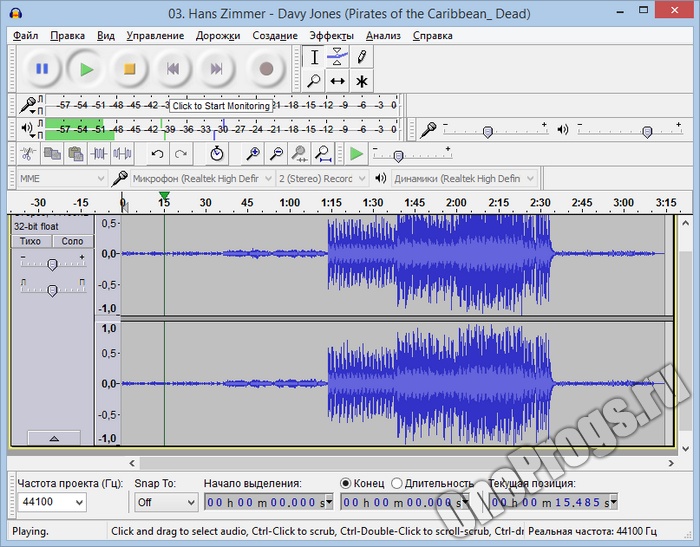Image resolution: width=700 pixels, height=547 pixels.
Task: Zoom in with the plus magnifier
Action: (253, 154)
